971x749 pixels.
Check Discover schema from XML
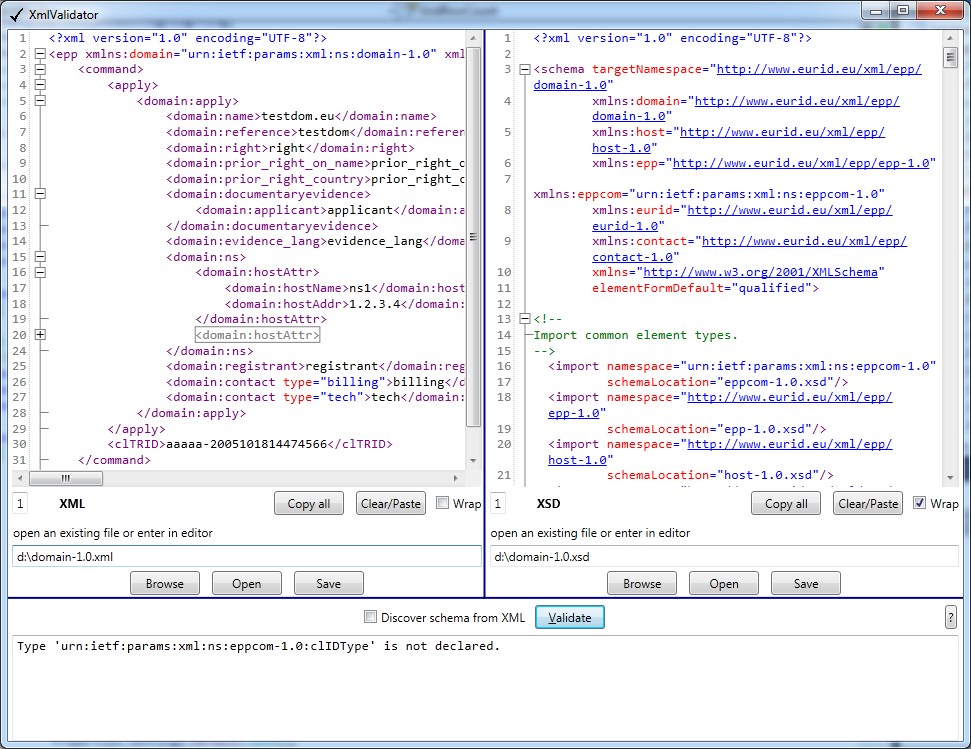(x=371, y=618)
